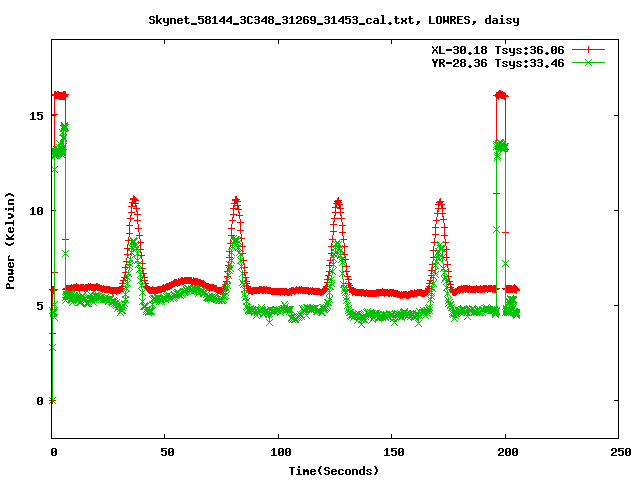Click the Time(Seconds) x-axis label
This screenshot has width=640, height=480.
(x=333, y=471)
